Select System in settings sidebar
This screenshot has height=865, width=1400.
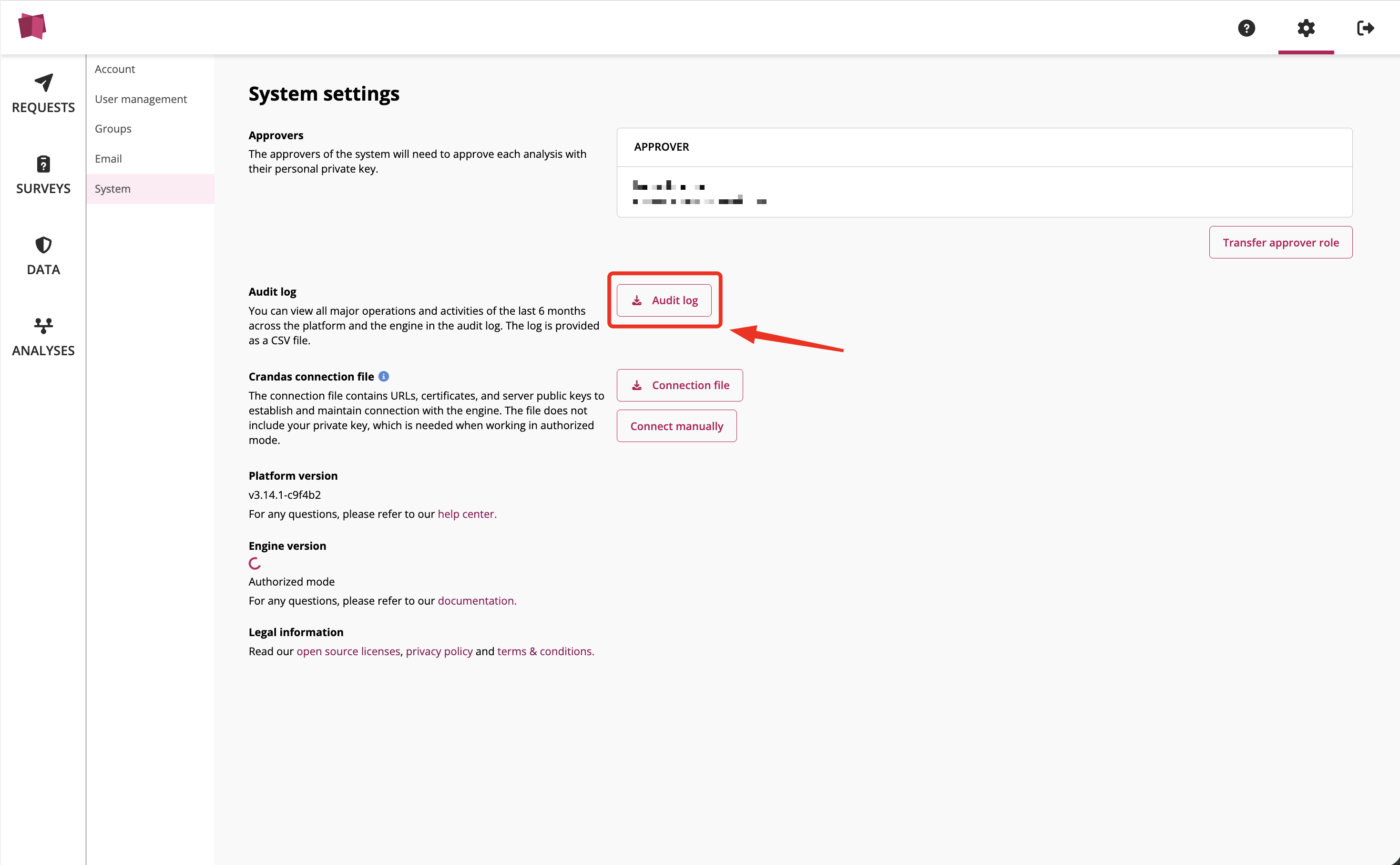point(112,189)
